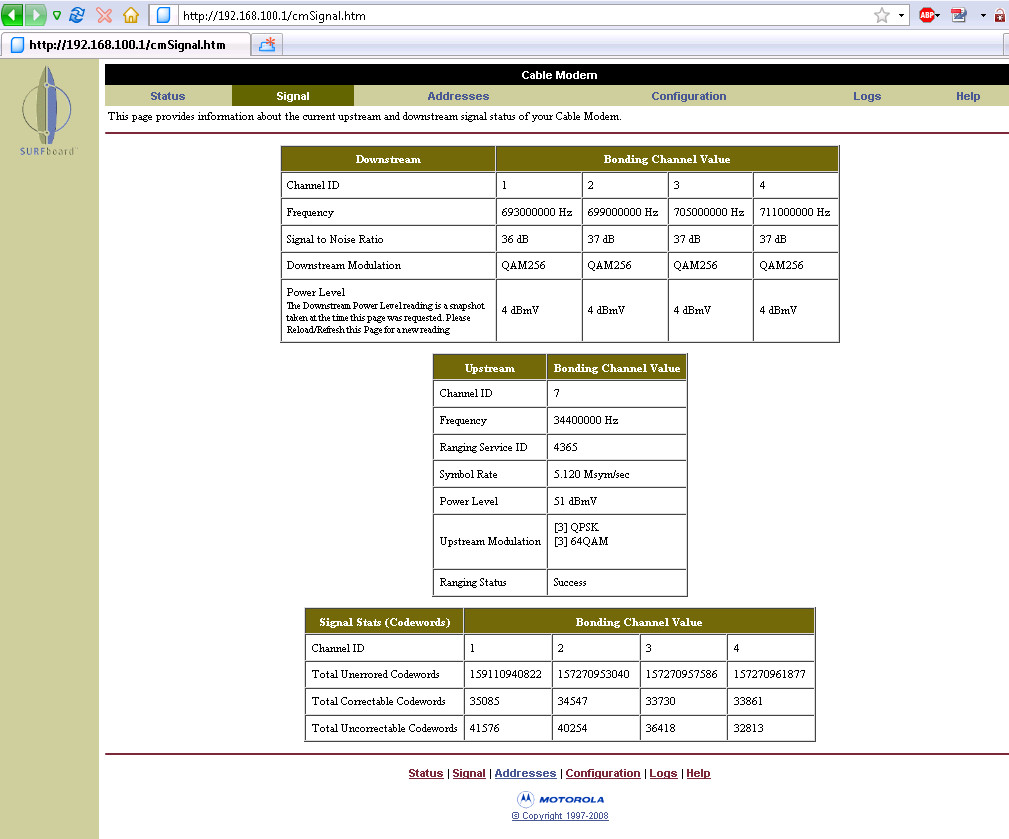Screen dimensions: 1009x839
Task: Follow the Configuration link in the footer
Action: tap(603, 773)
